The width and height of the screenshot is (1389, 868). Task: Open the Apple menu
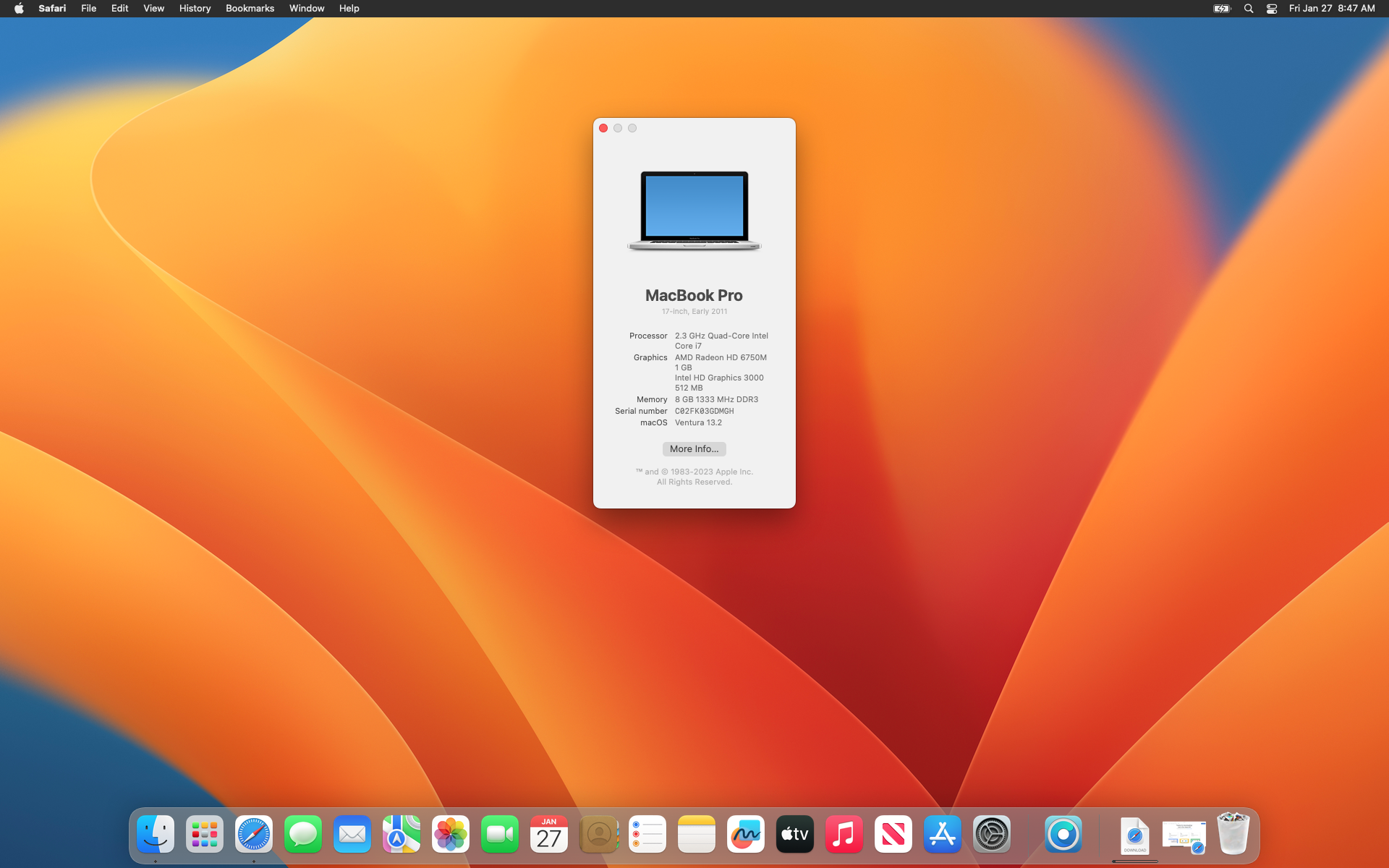click(19, 9)
